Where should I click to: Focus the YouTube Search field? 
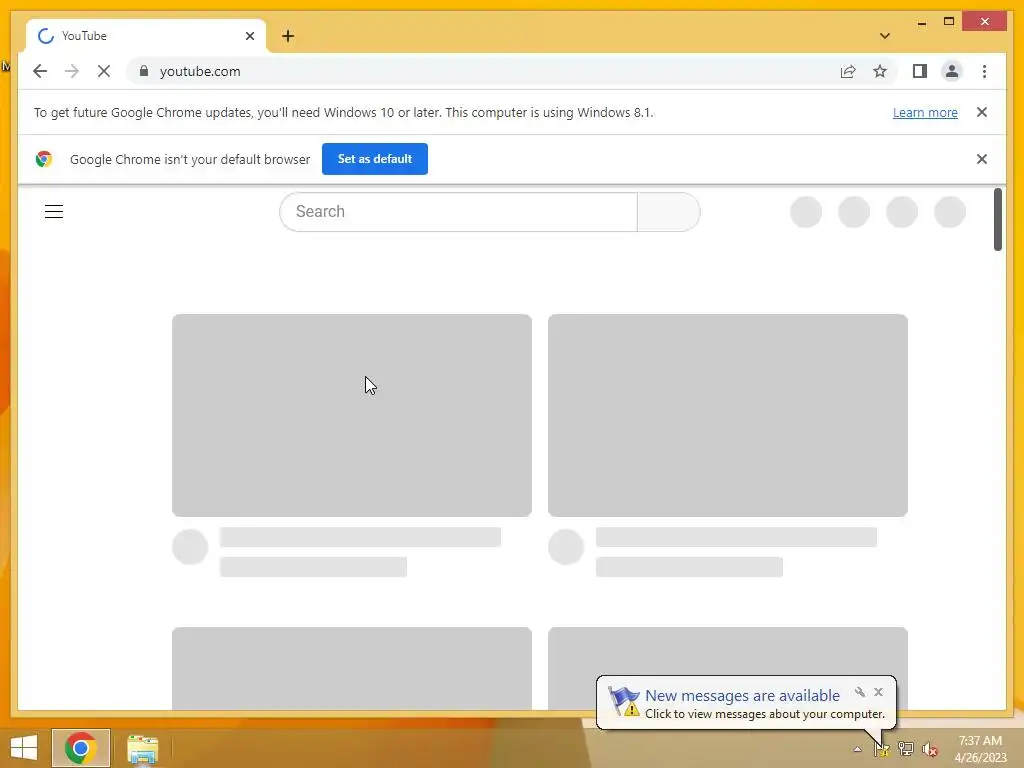click(x=458, y=212)
